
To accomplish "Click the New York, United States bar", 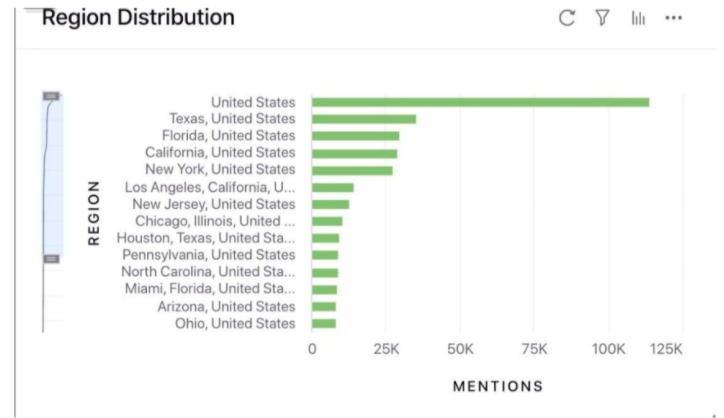I will 352,170.
